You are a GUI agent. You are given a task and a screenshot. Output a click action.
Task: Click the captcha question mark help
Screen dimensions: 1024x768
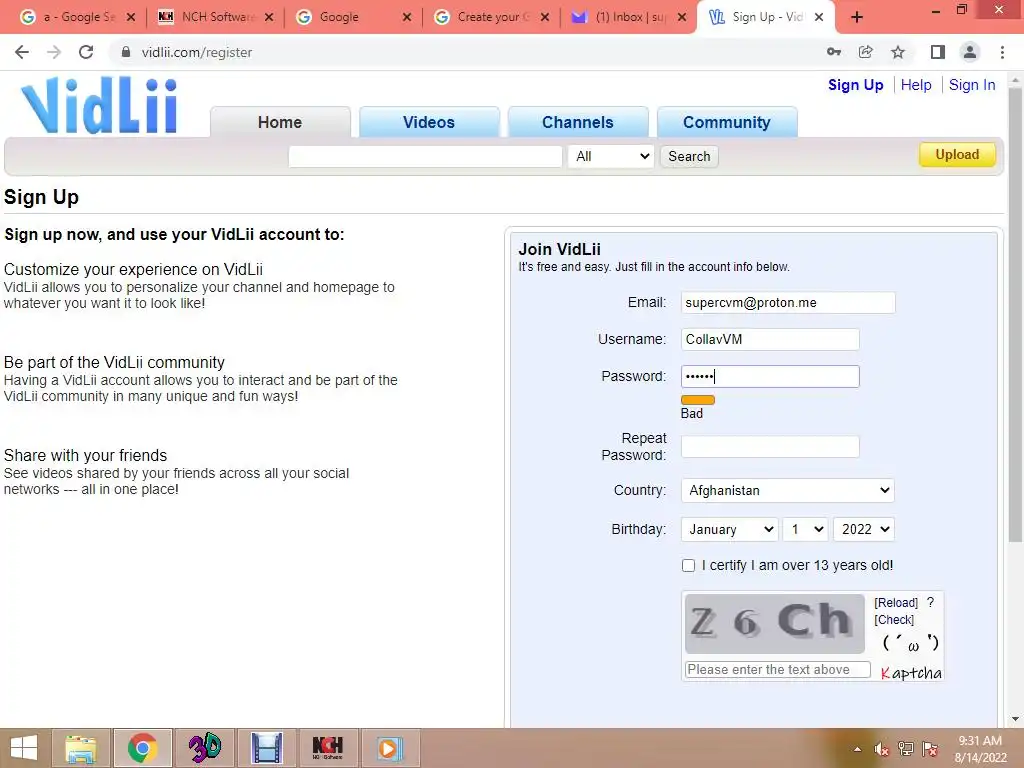pos(930,602)
